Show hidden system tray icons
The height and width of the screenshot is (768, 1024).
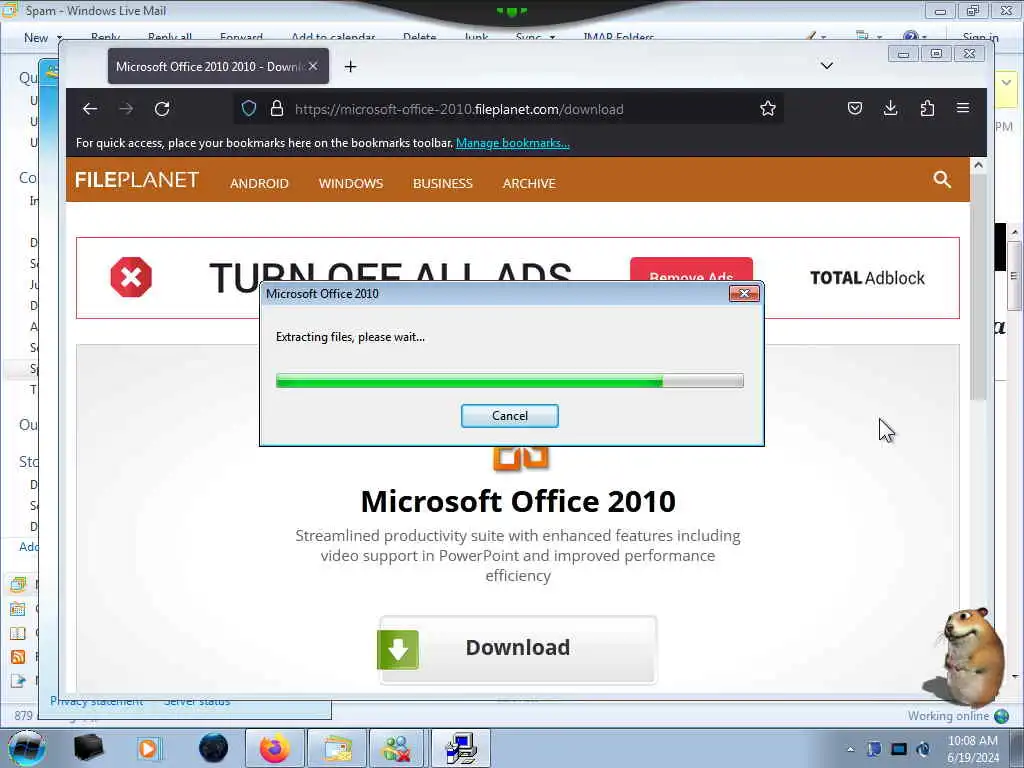click(850, 749)
